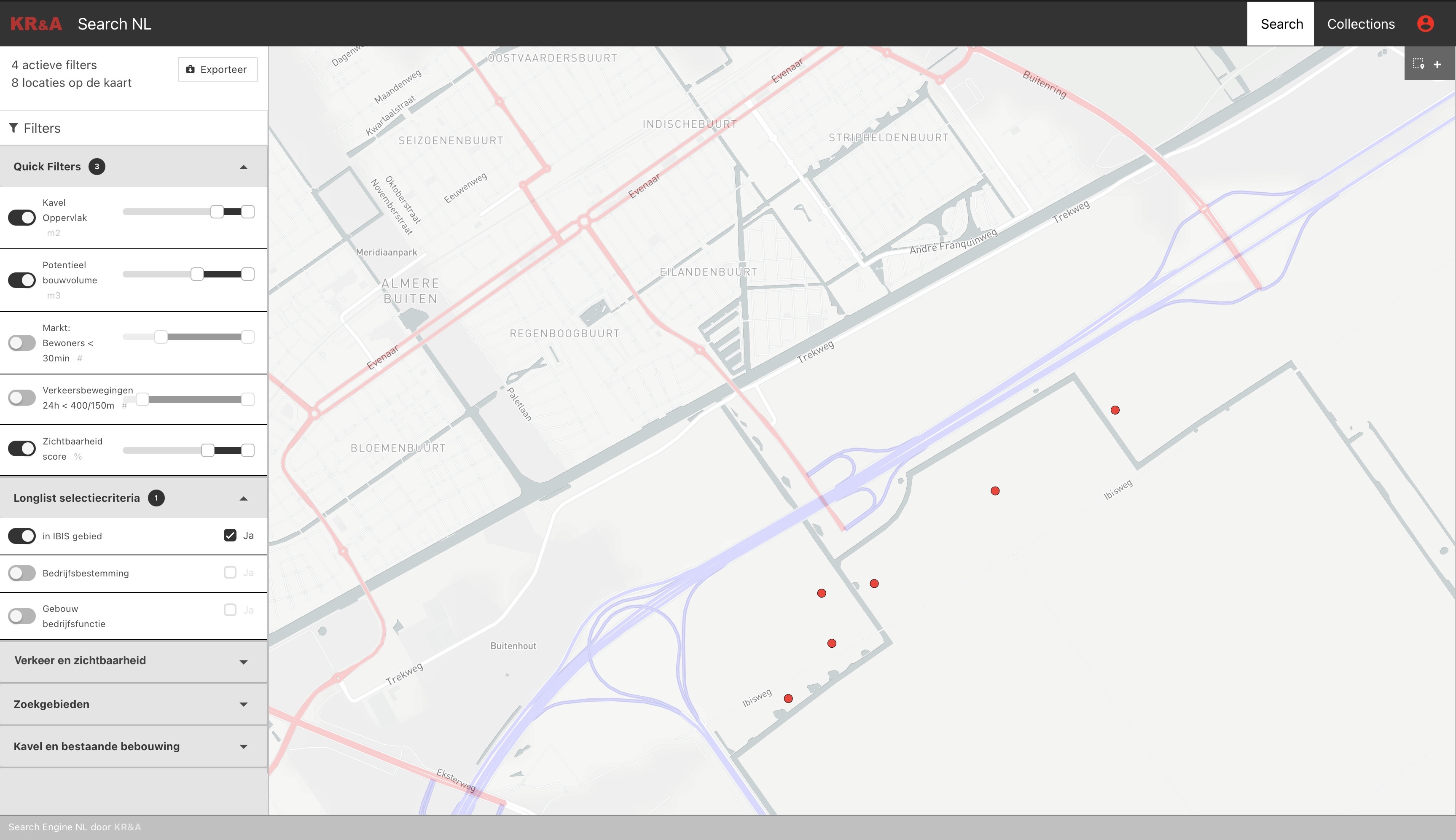The image size is (1456, 840).
Task: Open the user account profile icon
Action: [x=1425, y=24]
